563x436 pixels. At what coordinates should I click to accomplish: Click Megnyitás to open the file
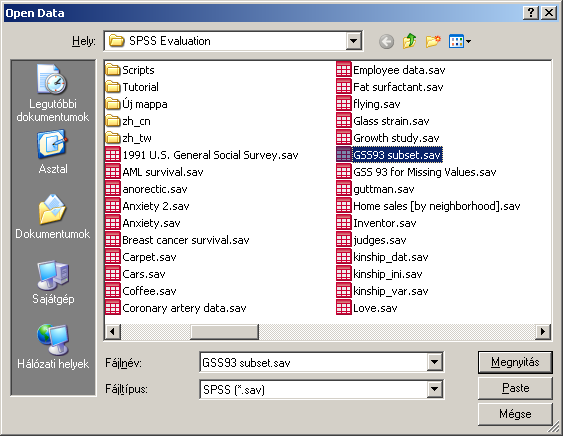tap(515, 362)
